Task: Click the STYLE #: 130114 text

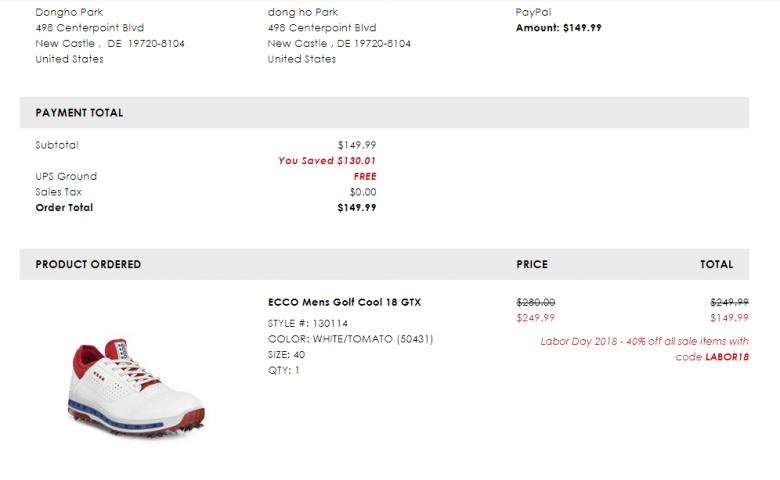Action: [308, 323]
